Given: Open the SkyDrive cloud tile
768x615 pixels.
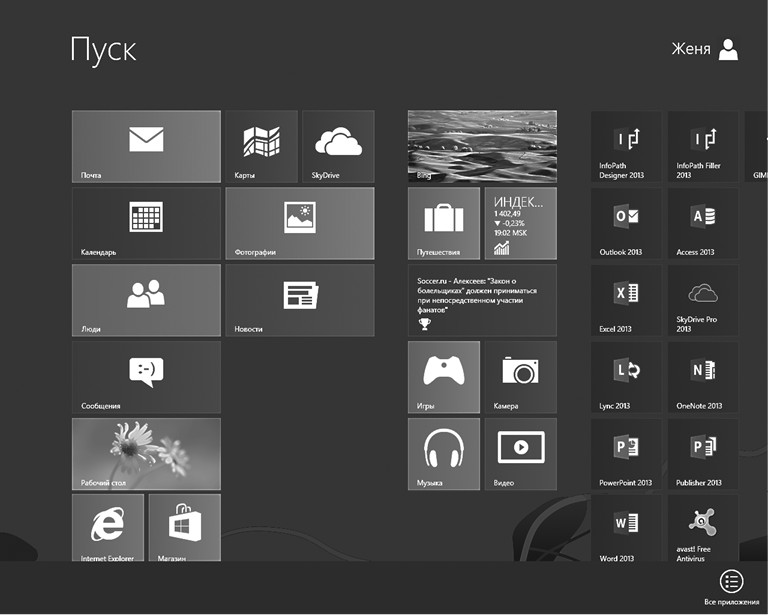Looking at the screenshot, I should click(x=338, y=146).
